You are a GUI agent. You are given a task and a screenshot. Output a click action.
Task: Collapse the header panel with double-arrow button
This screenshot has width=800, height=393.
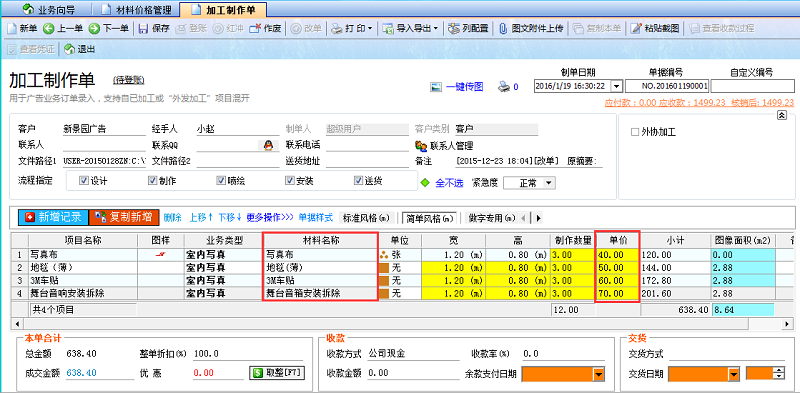tap(781, 116)
